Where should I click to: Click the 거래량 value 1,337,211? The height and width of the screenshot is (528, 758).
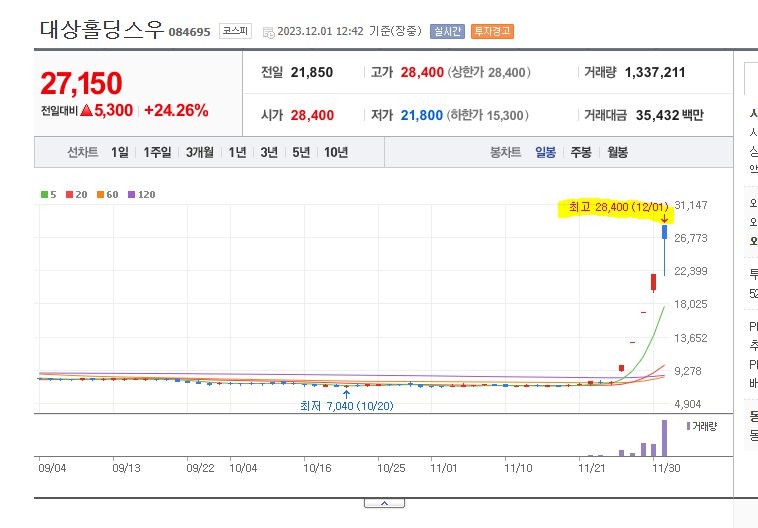pos(655,73)
